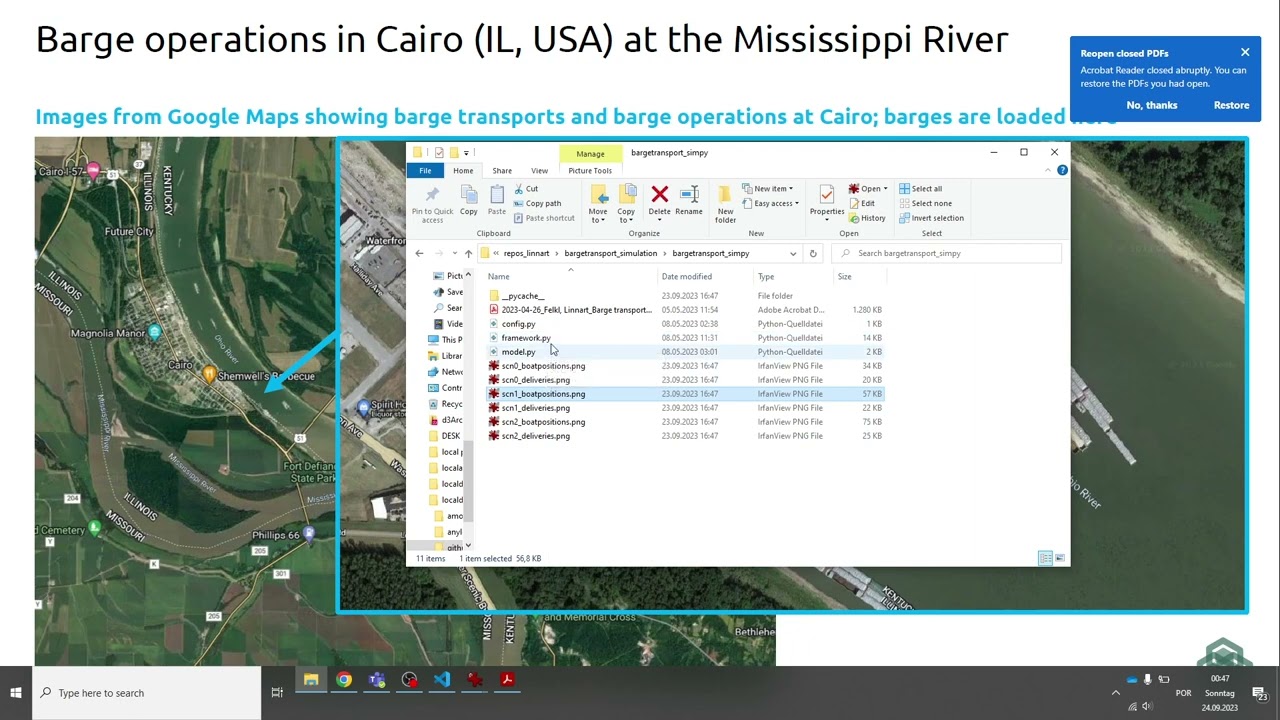Click the Paste ribbon button

[497, 200]
